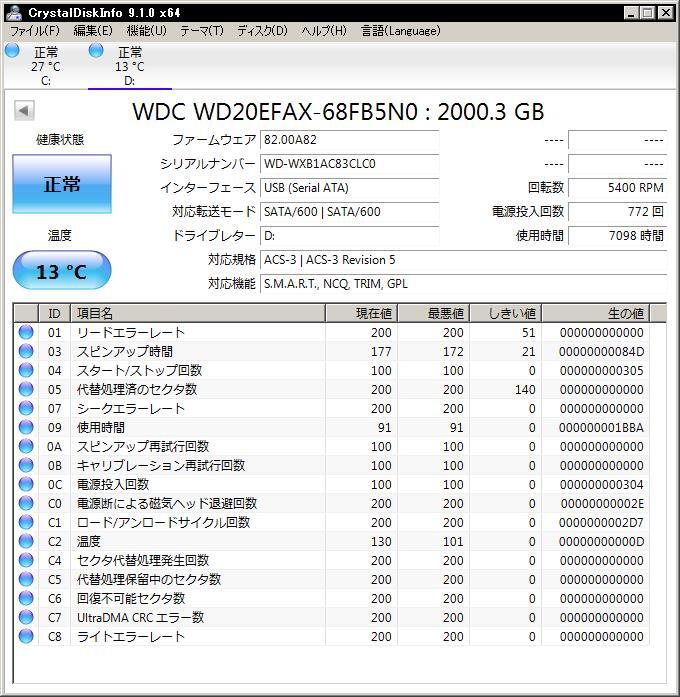
Task: Click raw value 00000000084D in row 03
Action: pyautogui.click(x=601, y=352)
